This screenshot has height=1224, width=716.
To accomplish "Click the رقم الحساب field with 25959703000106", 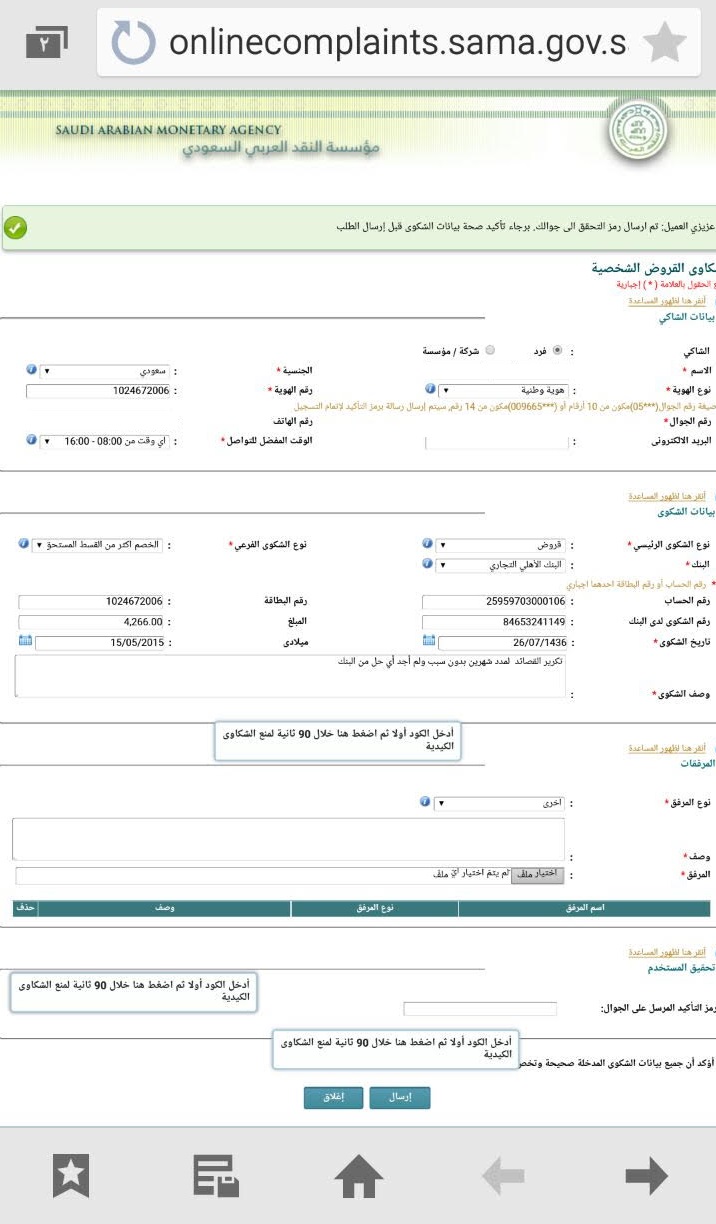I will point(495,602).
